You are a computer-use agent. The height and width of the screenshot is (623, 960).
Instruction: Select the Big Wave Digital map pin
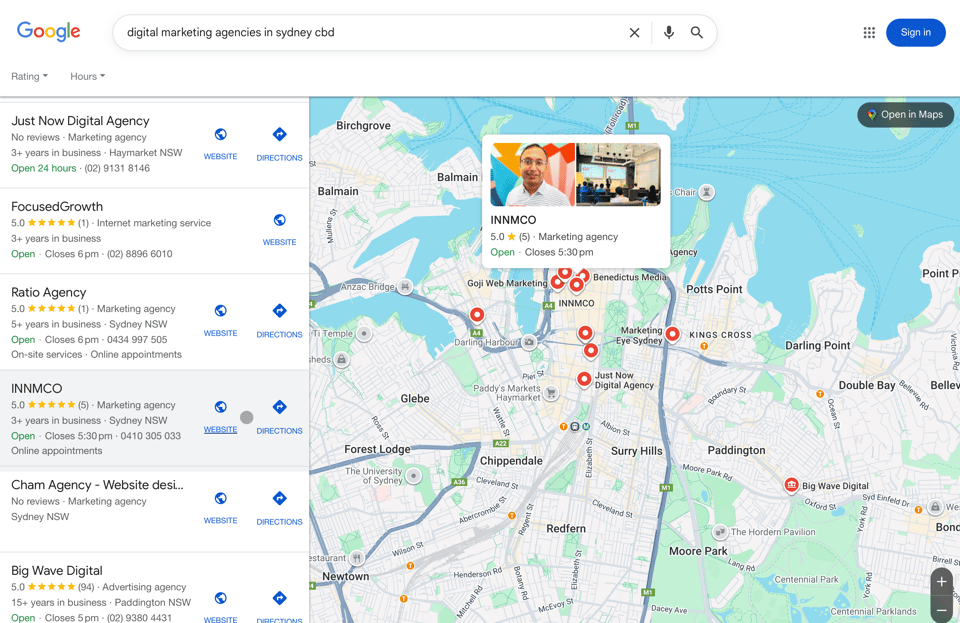(x=791, y=485)
